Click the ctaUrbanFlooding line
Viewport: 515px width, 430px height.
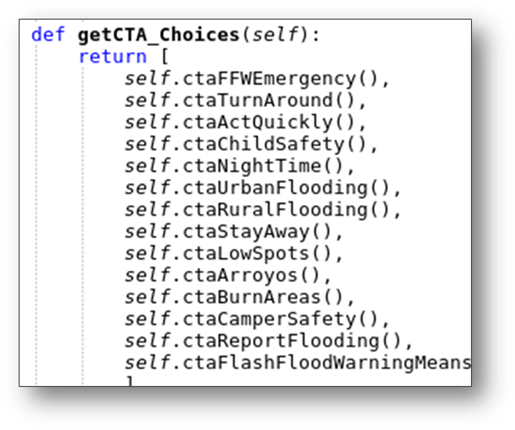pos(263,188)
